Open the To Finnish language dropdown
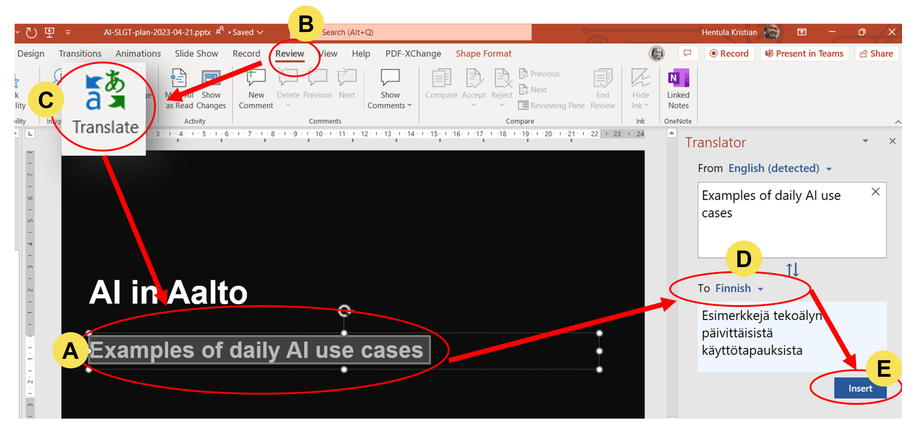Screen dimensions: 912x432 coord(738,289)
